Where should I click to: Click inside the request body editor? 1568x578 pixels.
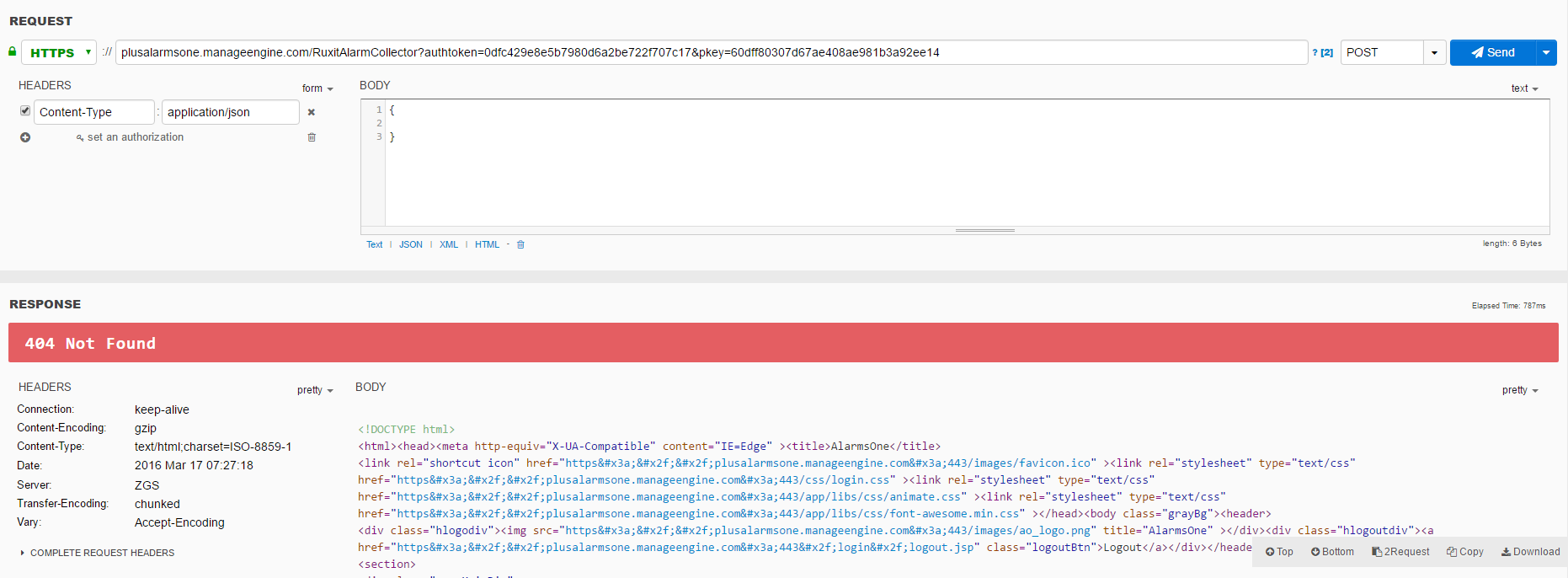(x=967, y=163)
